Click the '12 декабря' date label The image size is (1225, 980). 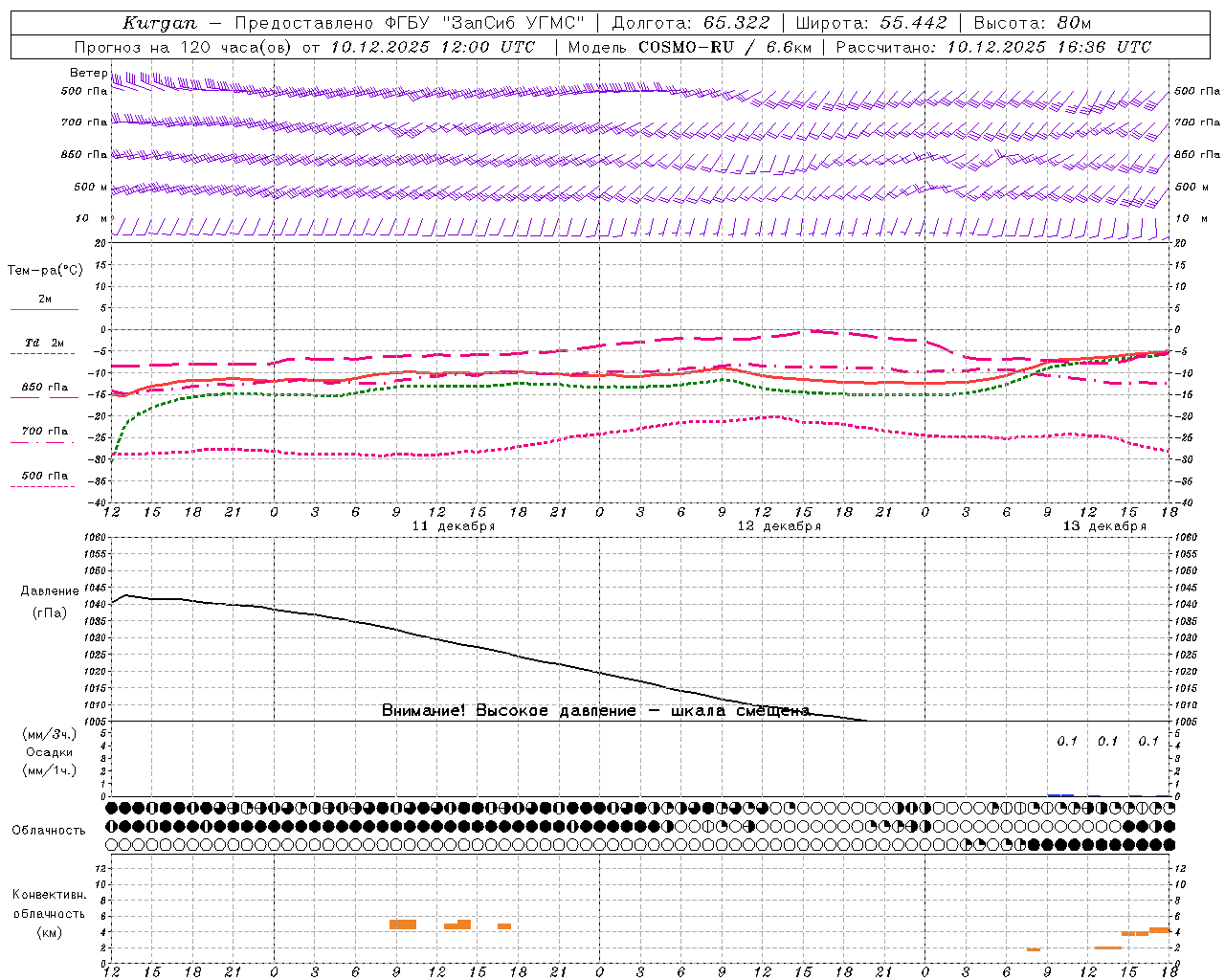(x=779, y=525)
